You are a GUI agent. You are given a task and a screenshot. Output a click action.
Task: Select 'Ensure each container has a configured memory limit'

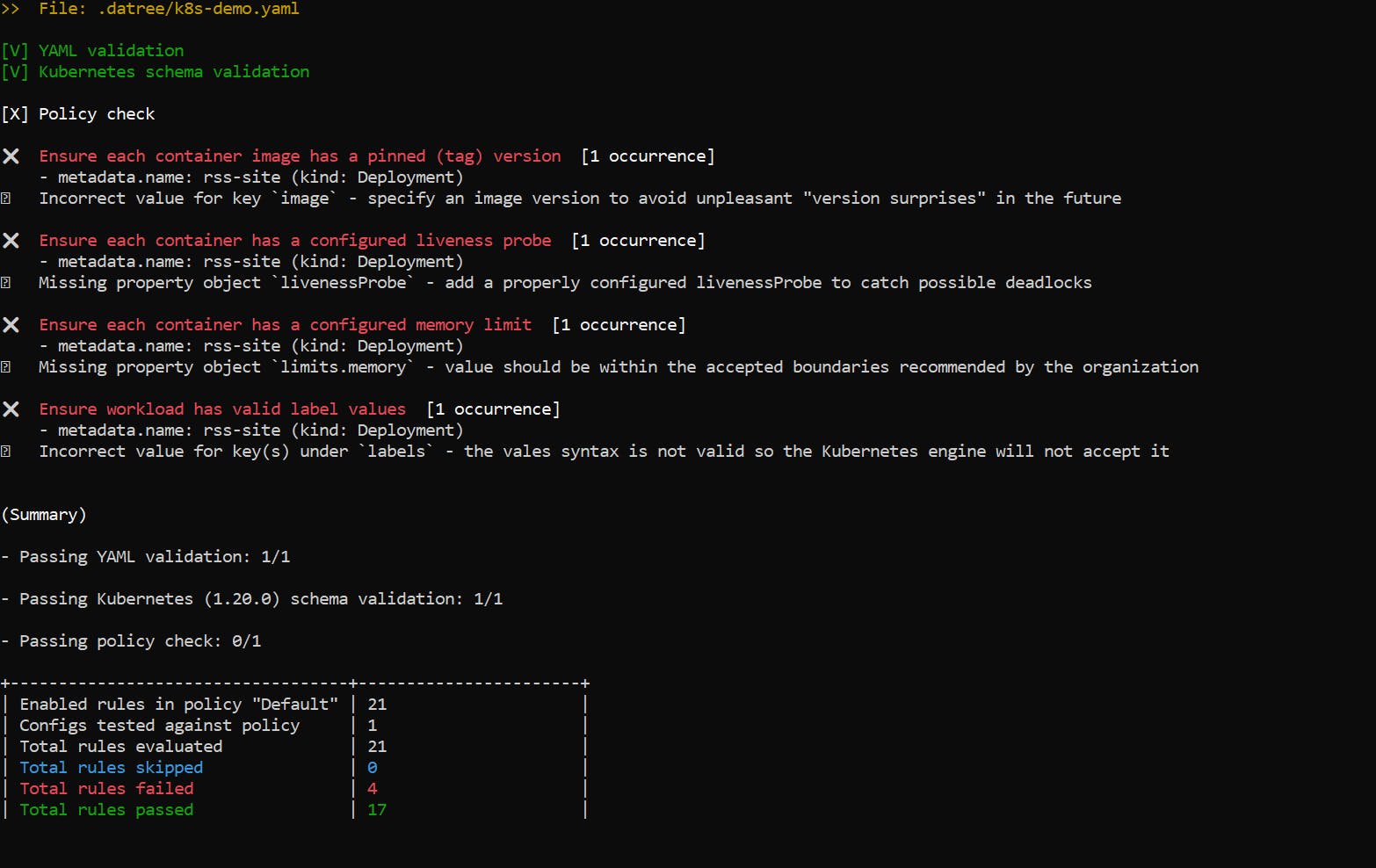[286, 325]
